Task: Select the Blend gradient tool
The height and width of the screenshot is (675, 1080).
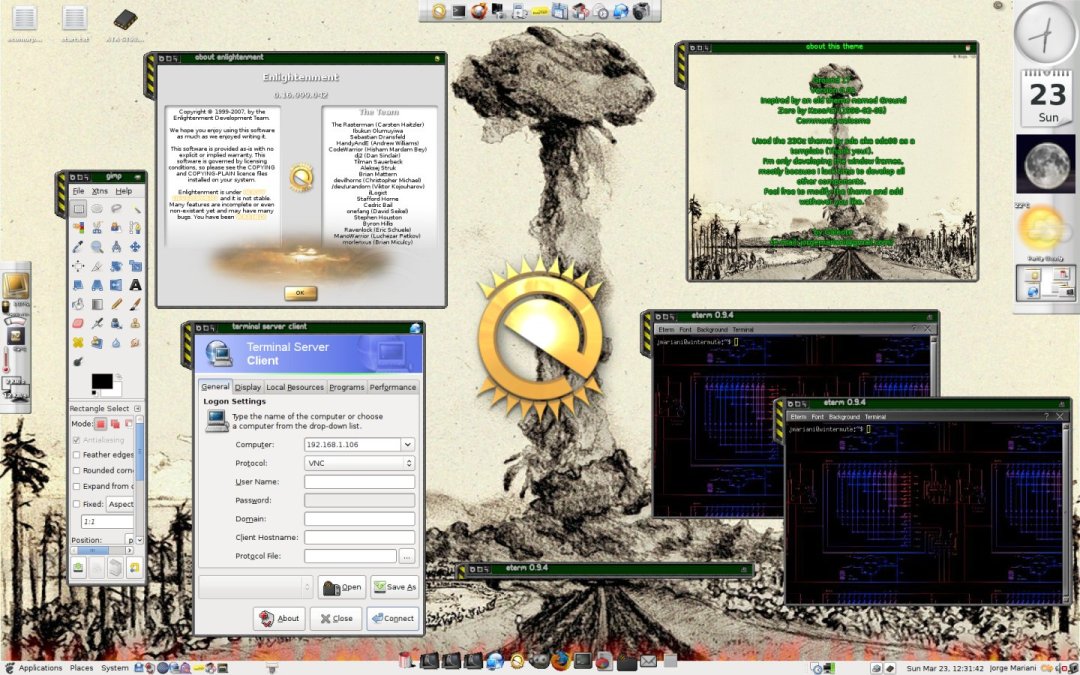Action: coord(97,304)
